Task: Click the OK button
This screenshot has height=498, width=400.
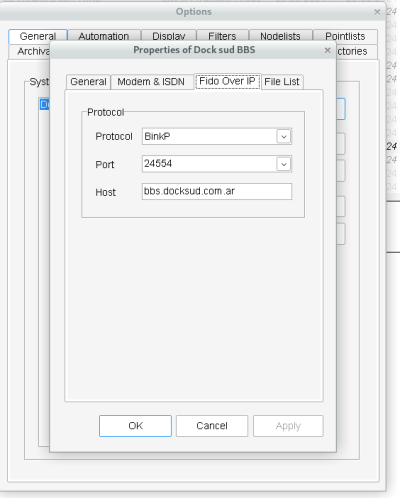Action: click(x=135, y=426)
